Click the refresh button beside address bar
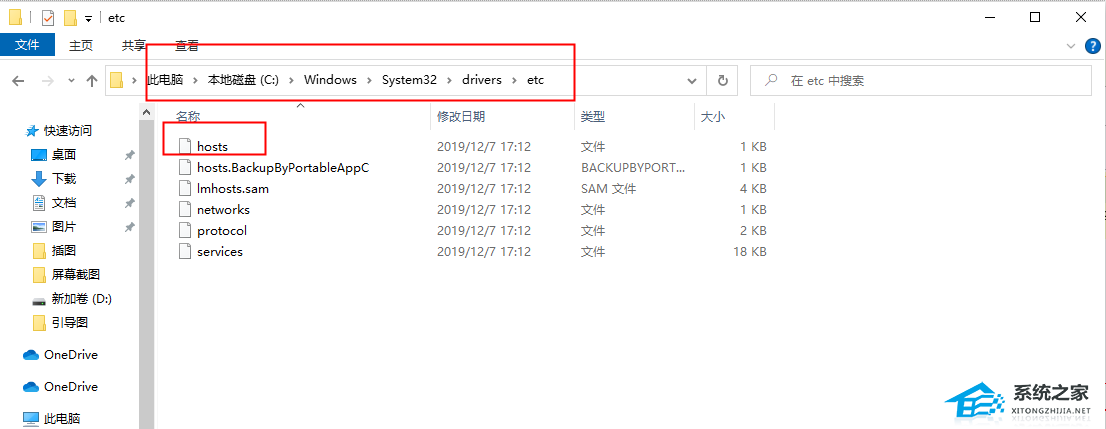This screenshot has height=429, width=1106. (x=722, y=80)
